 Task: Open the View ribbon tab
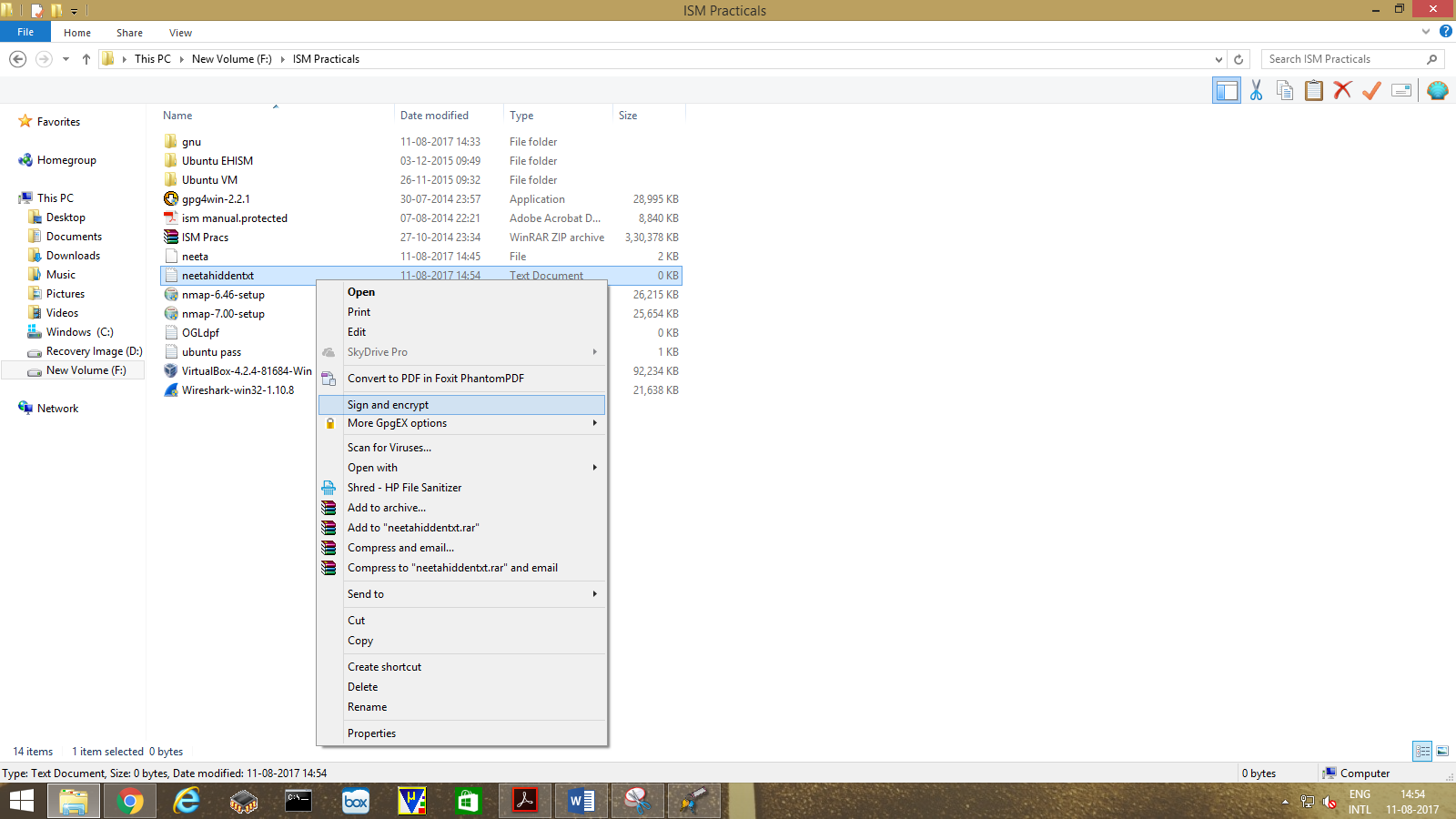pos(180,33)
